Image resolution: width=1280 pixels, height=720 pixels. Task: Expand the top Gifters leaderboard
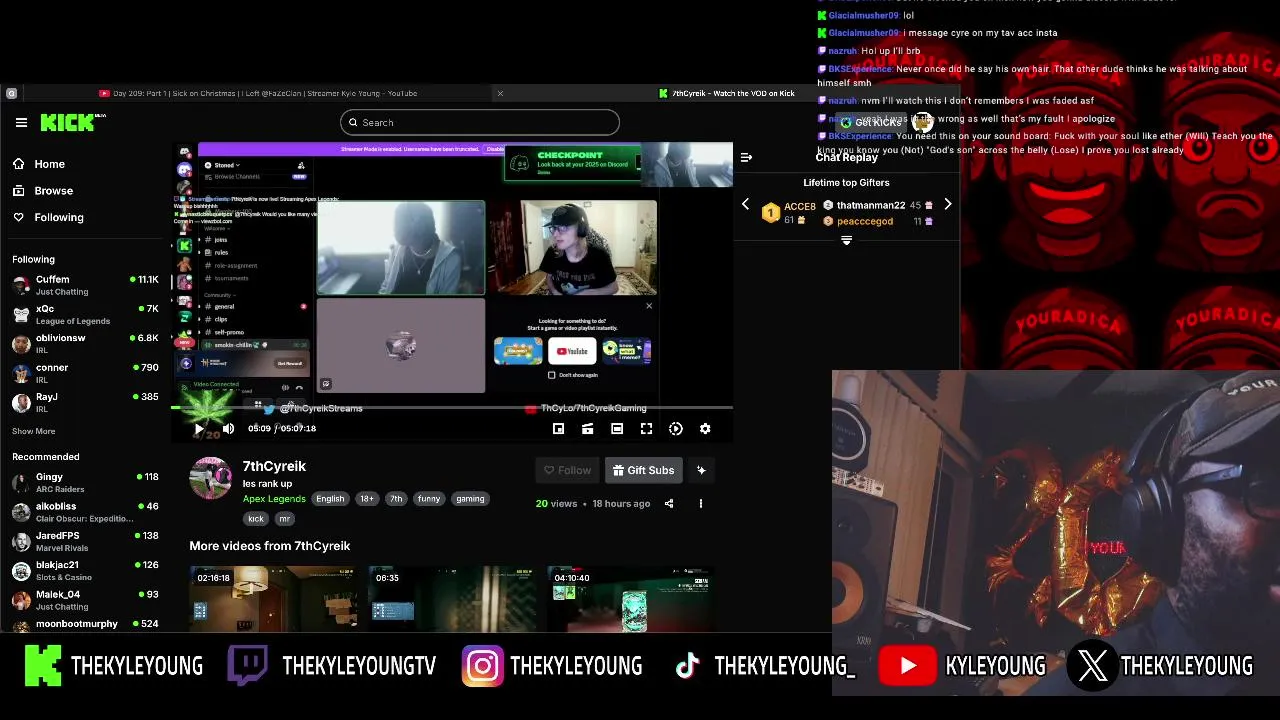(846, 240)
